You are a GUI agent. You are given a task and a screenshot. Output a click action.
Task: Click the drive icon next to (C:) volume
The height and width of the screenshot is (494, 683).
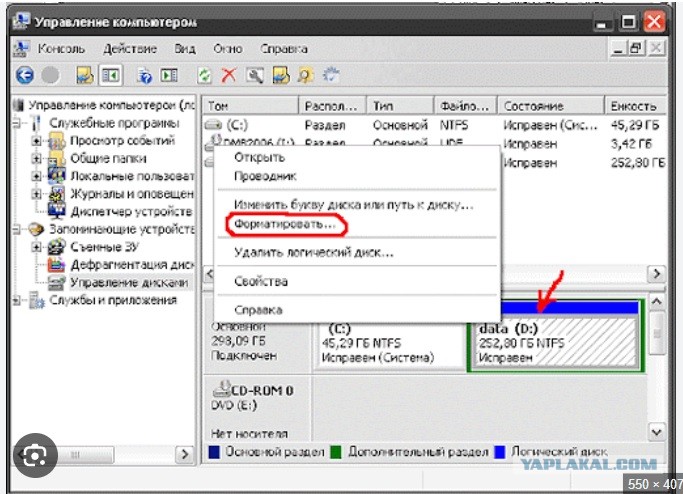click(213, 125)
